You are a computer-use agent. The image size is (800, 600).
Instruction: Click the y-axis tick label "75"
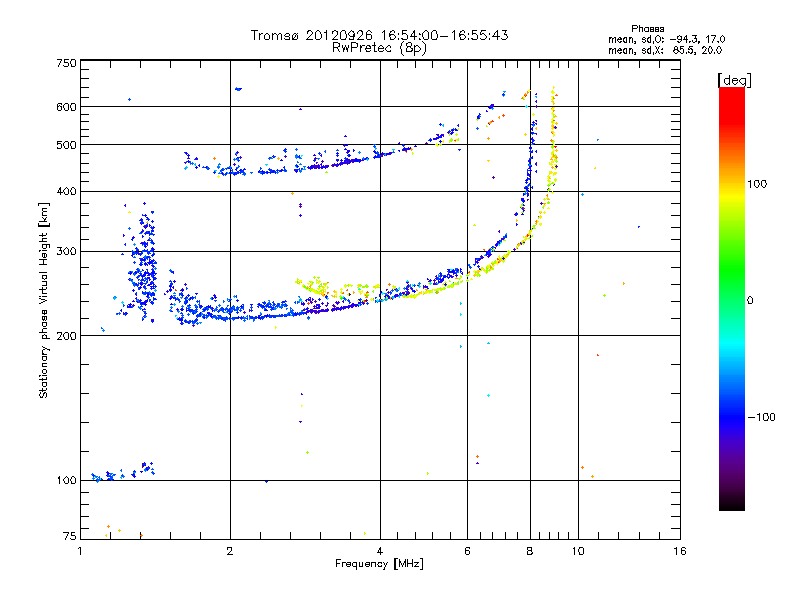[x=70, y=536]
